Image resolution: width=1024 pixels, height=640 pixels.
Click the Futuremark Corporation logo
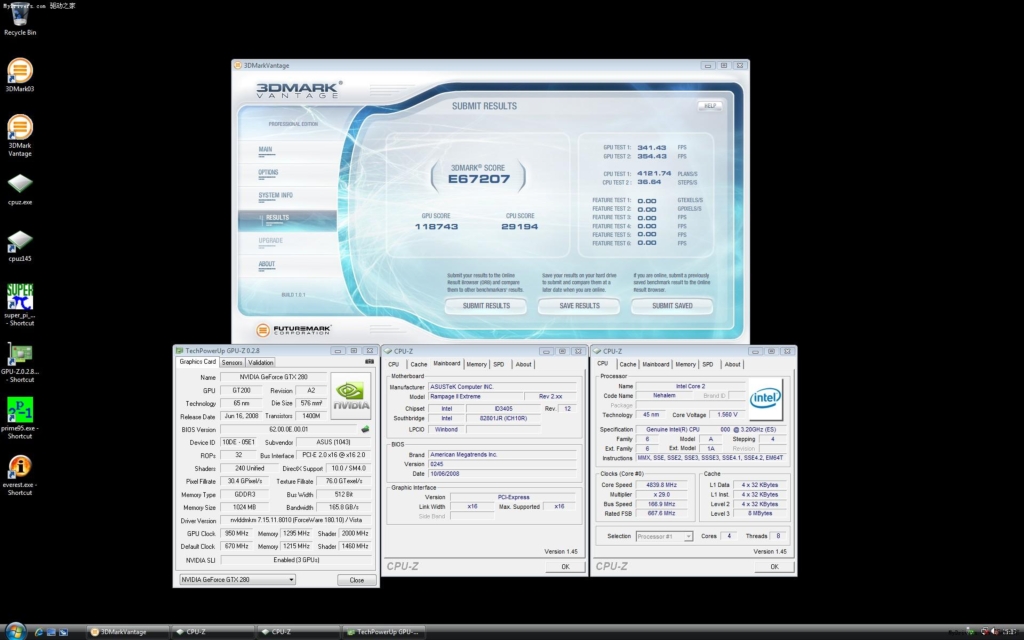(x=293, y=330)
